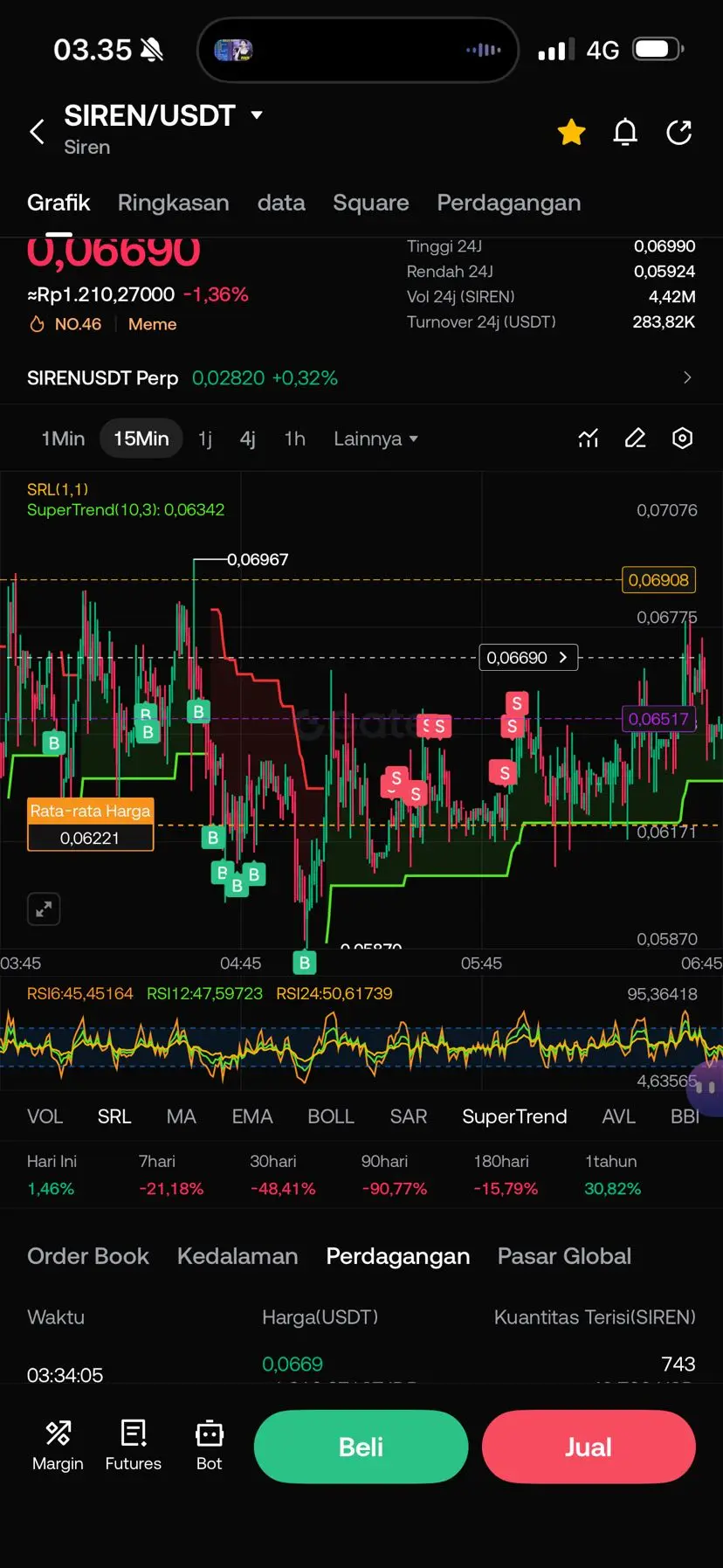
Task: Expand chart to fullscreen
Action: point(44,909)
